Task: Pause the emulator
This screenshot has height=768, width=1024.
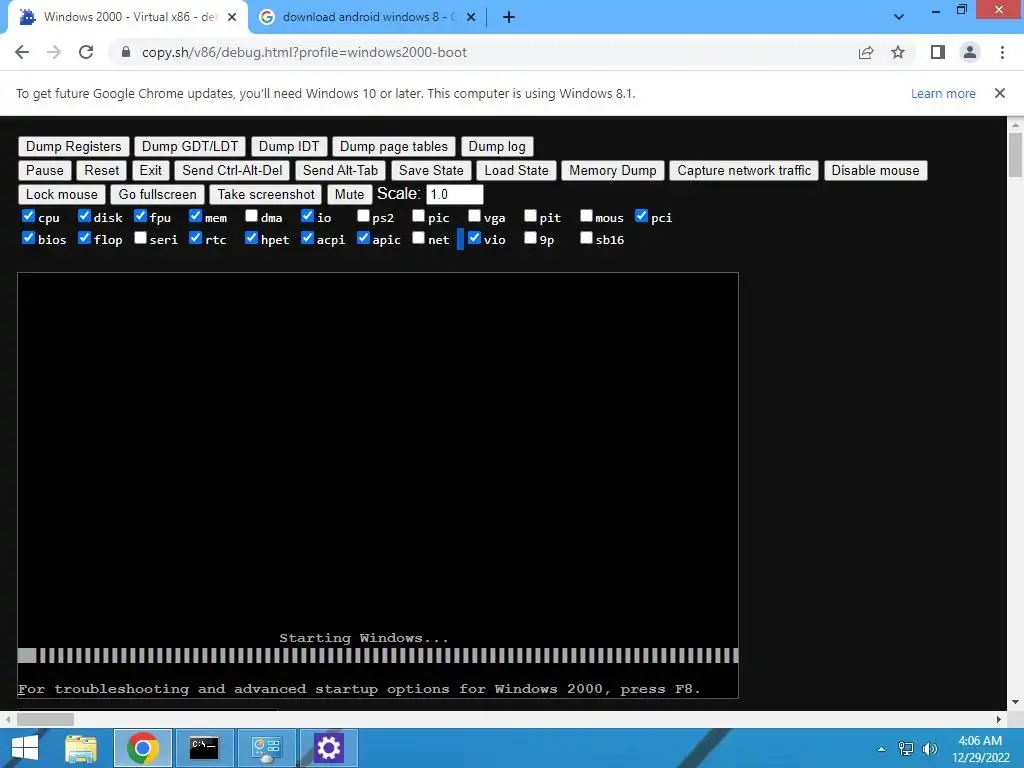Action: tap(44, 170)
